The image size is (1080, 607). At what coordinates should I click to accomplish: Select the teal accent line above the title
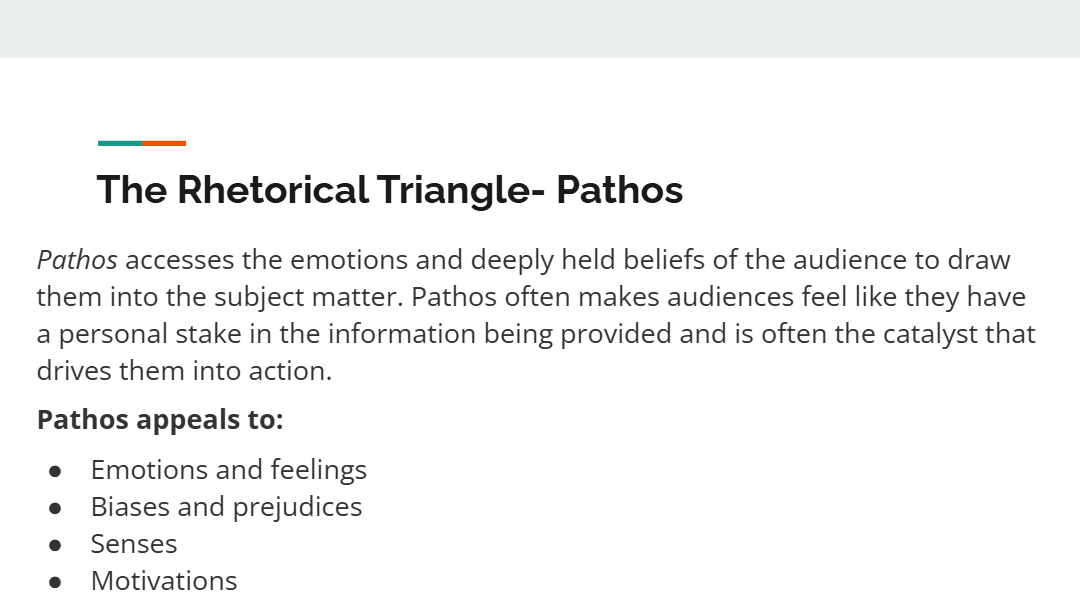(121, 143)
